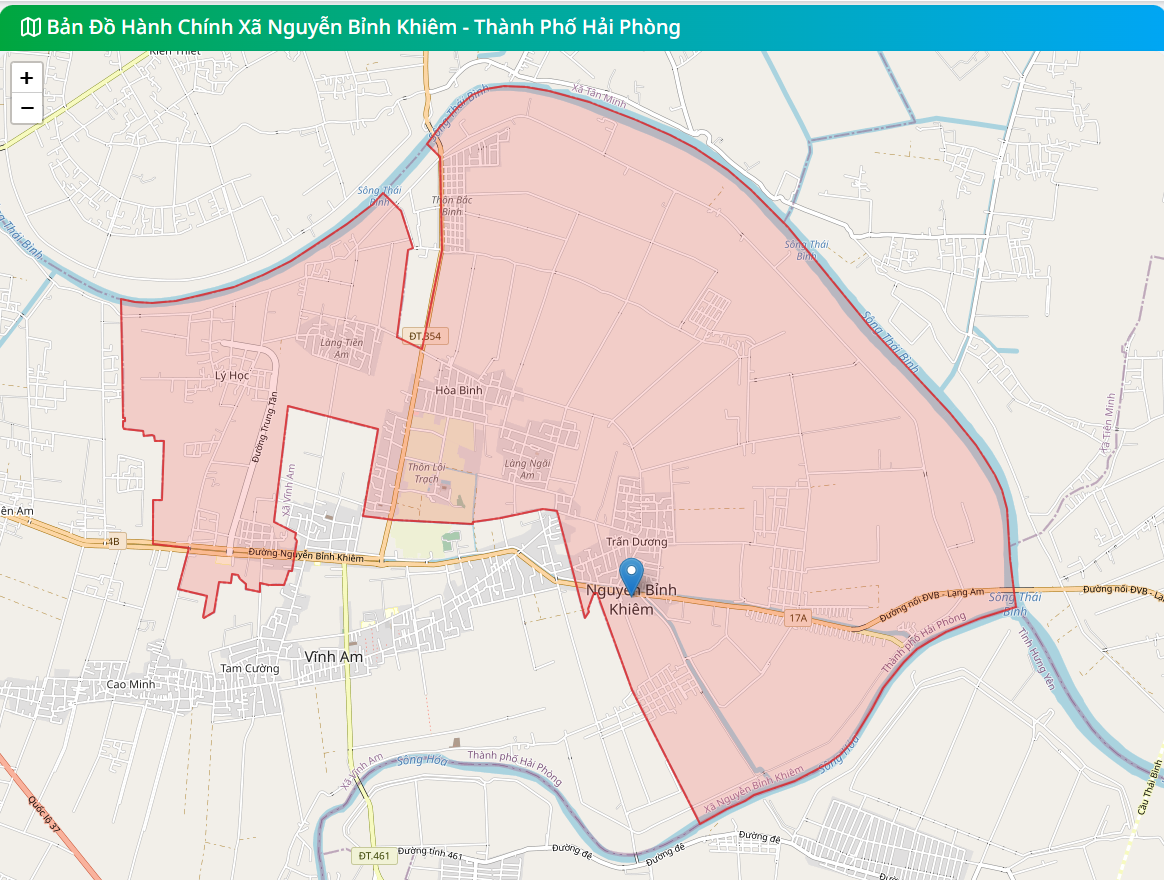Click the ĐT.461 road shield
Viewport: 1164px width, 880px height.
(x=375, y=855)
